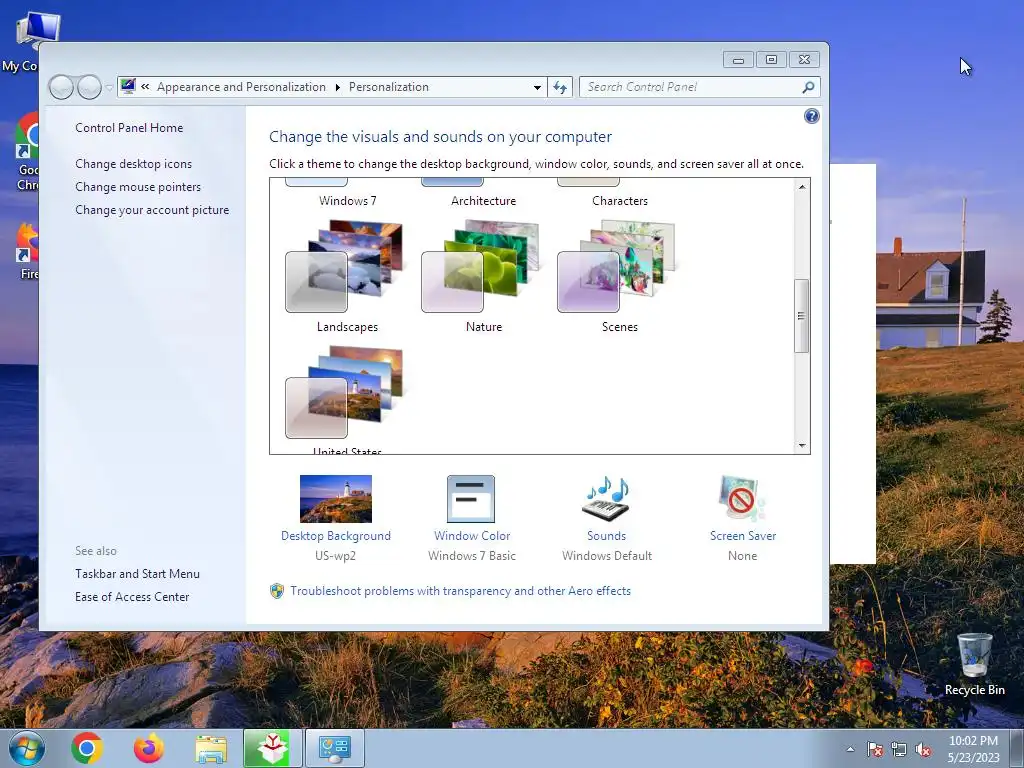
Task: Select Recycle Bin desktop icon
Action: coord(974,664)
